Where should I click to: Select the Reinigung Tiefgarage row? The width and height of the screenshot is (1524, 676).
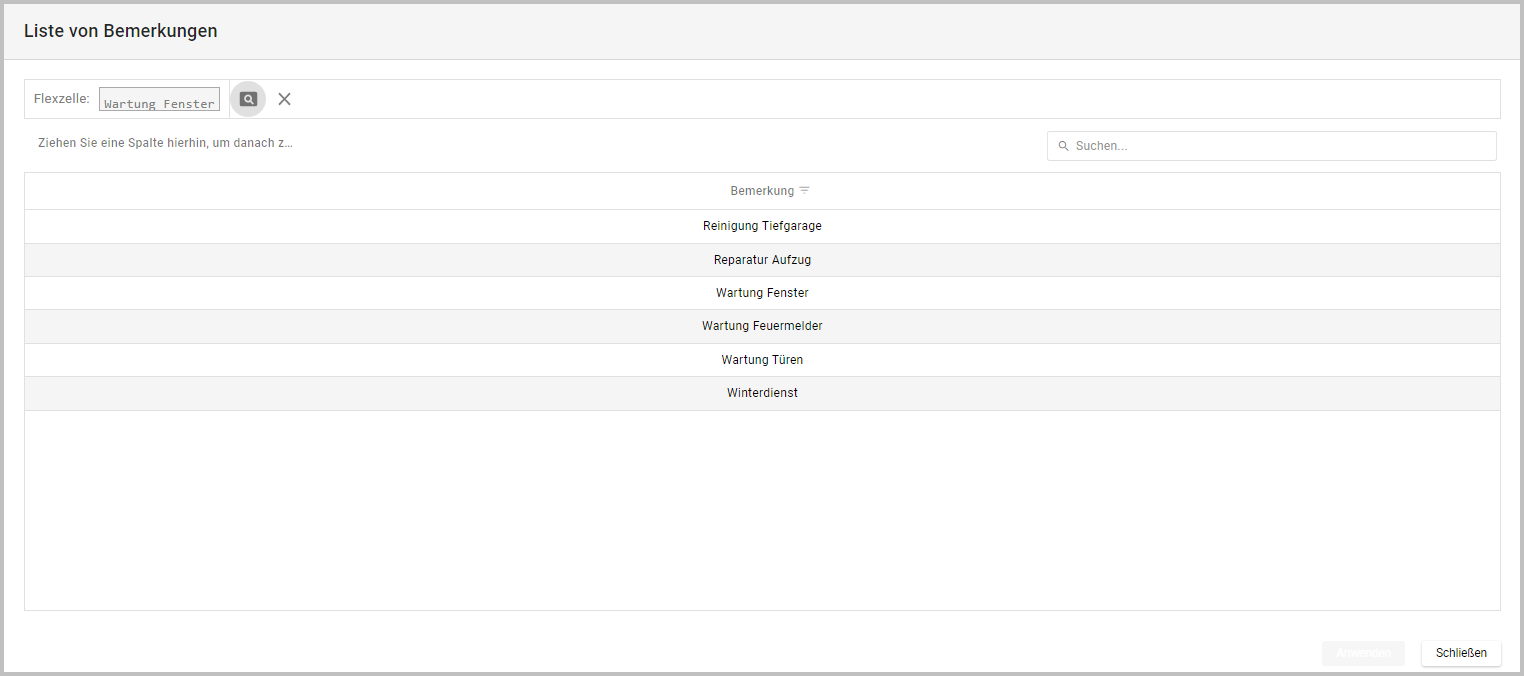pos(762,226)
